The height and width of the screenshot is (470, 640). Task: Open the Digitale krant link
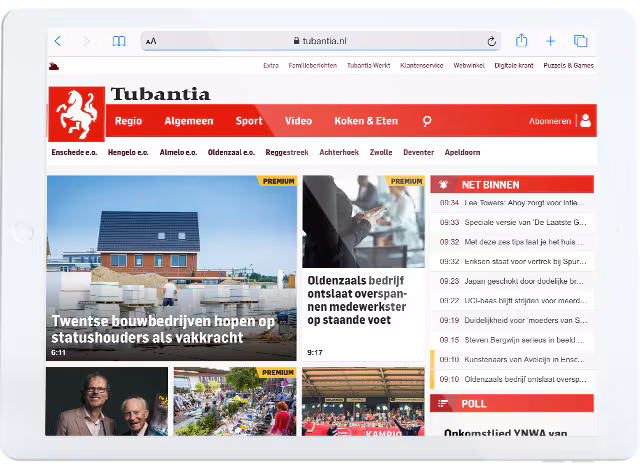point(513,65)
